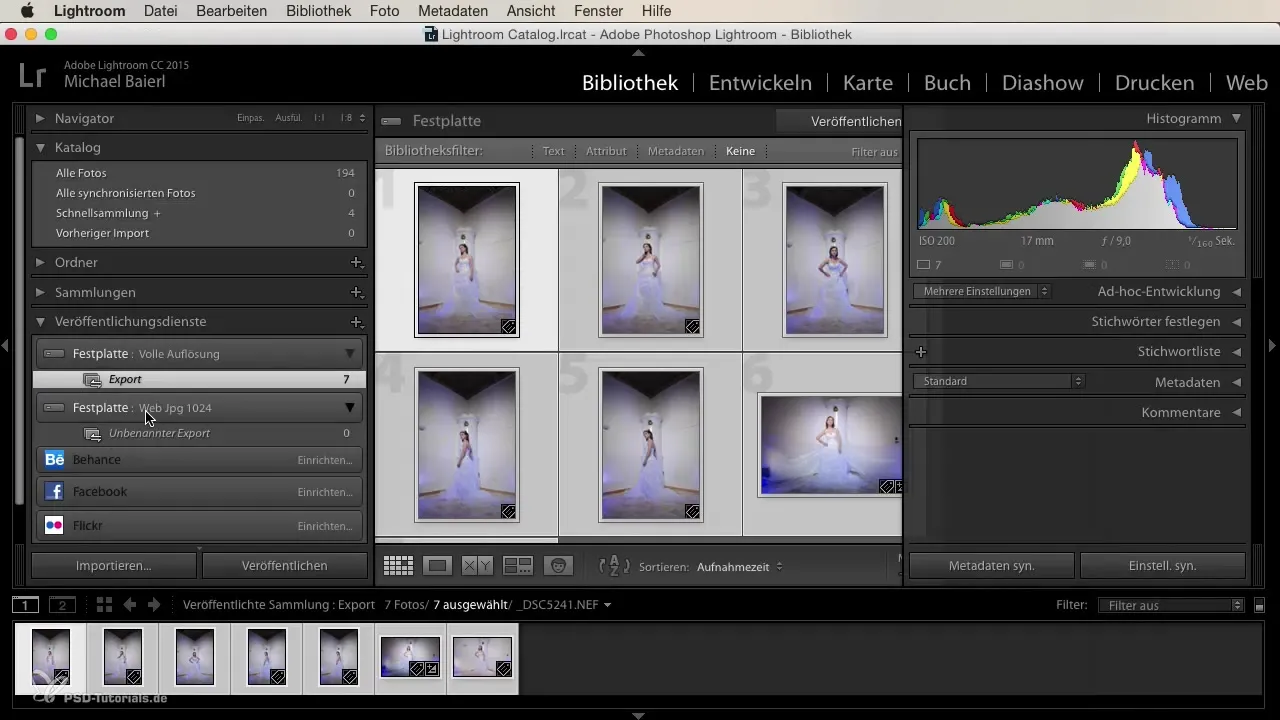The width and height of the screenshot is (1280, 720).
Task: Add new collection with plus icon
Action: click(356, 292)
